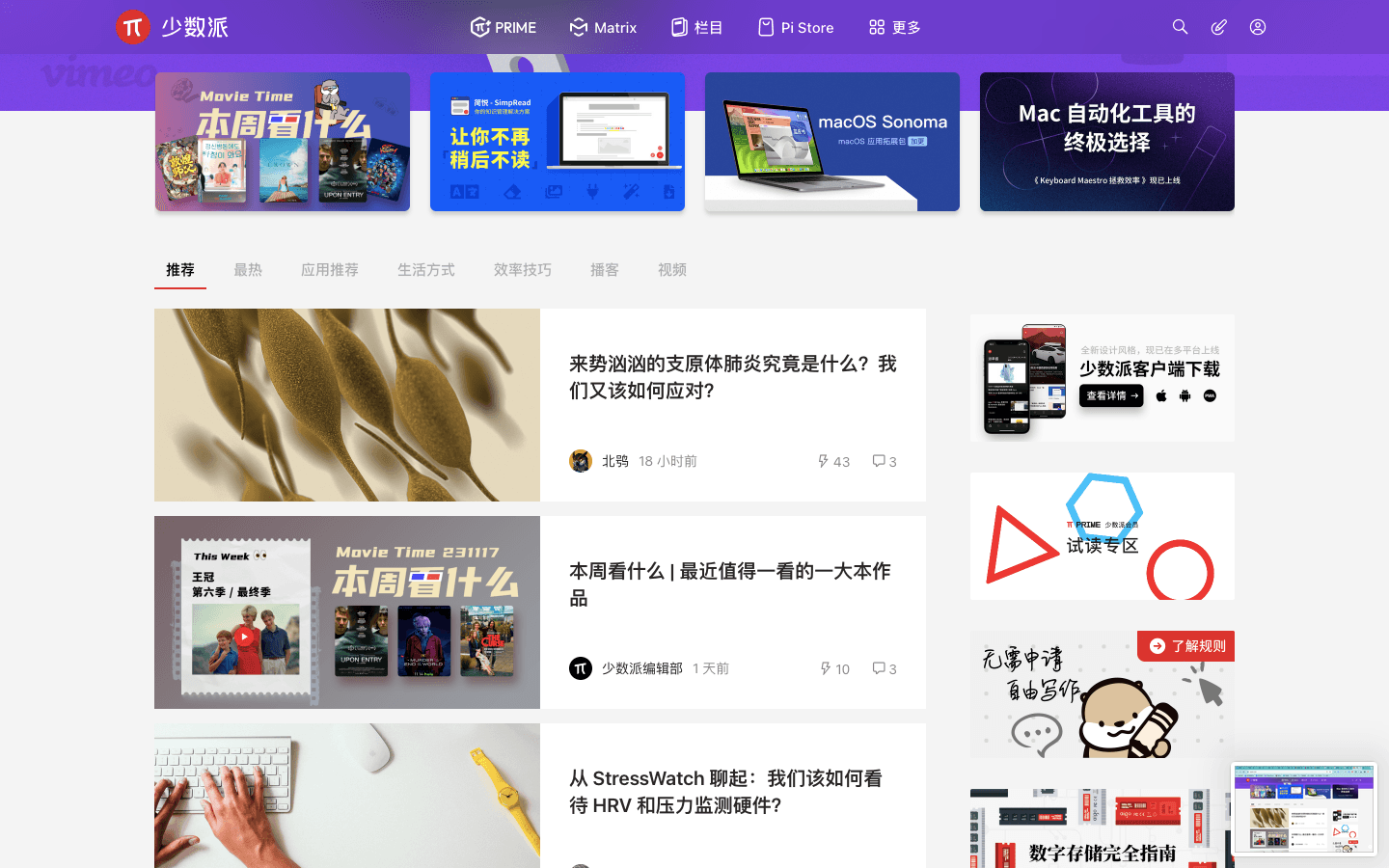1389x868 pixels.
Task: Click the 18 小时前 timestamp
Action: pyautogui.click(x=667, y=461)
